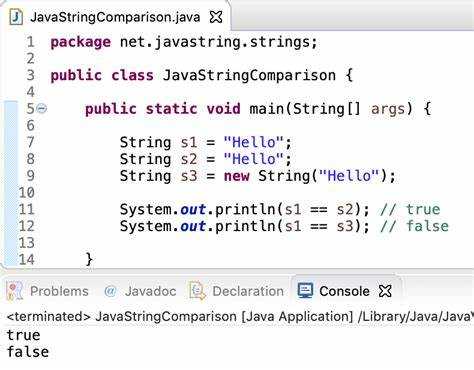Click the package keyword on line 1

pyautogui.click(x=80, y=43)
